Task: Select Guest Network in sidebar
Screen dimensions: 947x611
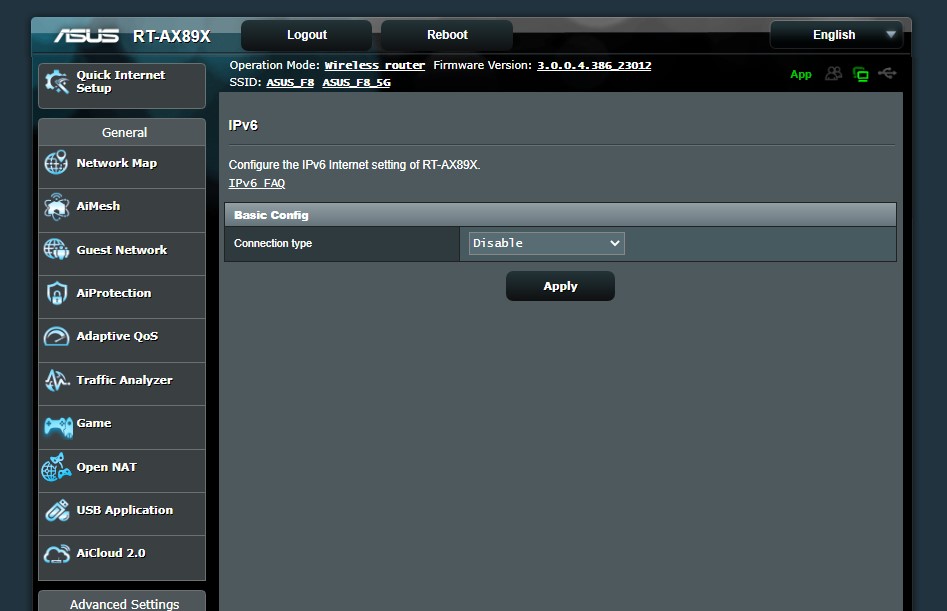Action: coord(122,254)
